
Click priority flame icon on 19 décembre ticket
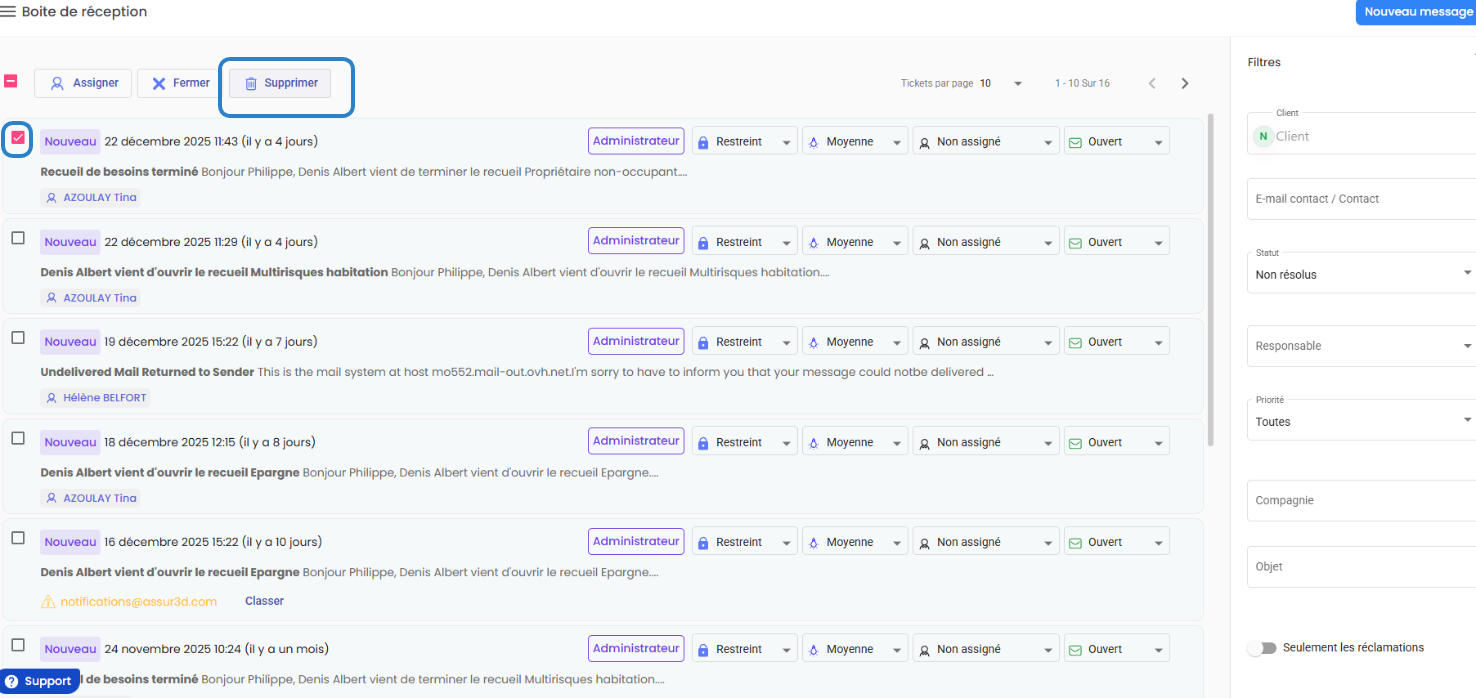click(813, 343)
